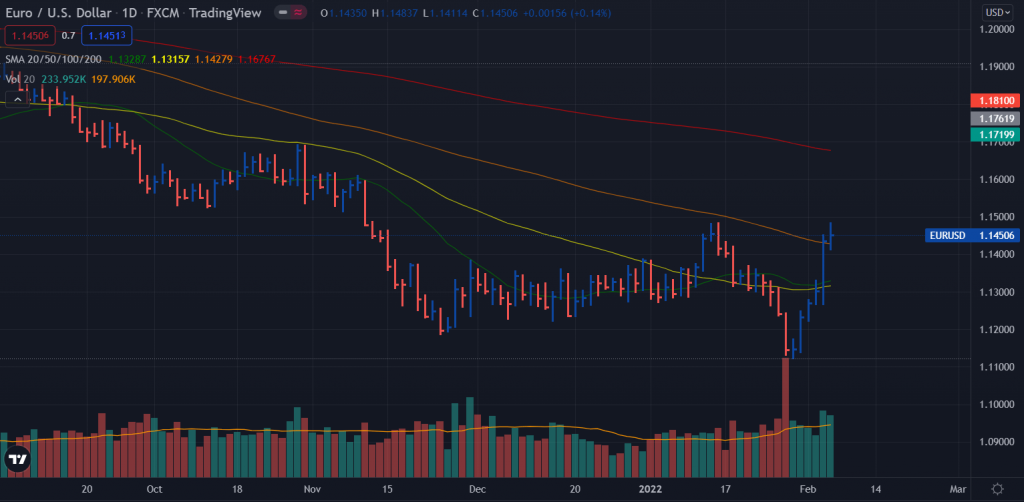The height and width of the screenshot is (502, 1024).
Task: Click the Nov label on time axis
Action: 312,488
